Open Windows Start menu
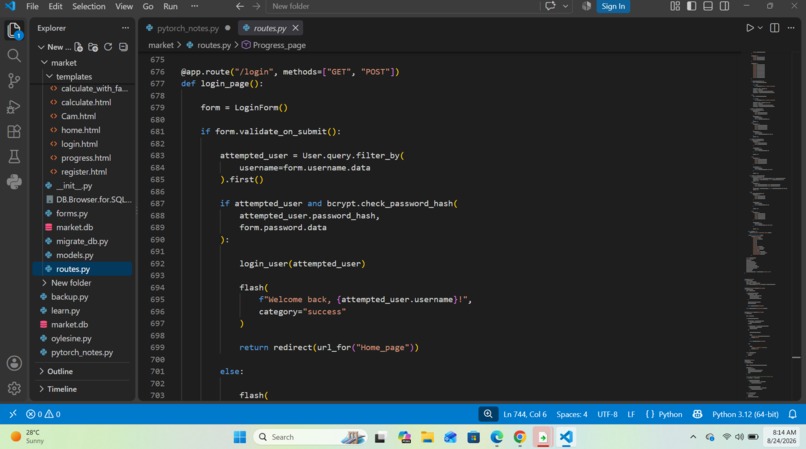Viewport: 806px width, 449px height. (240, 437)
